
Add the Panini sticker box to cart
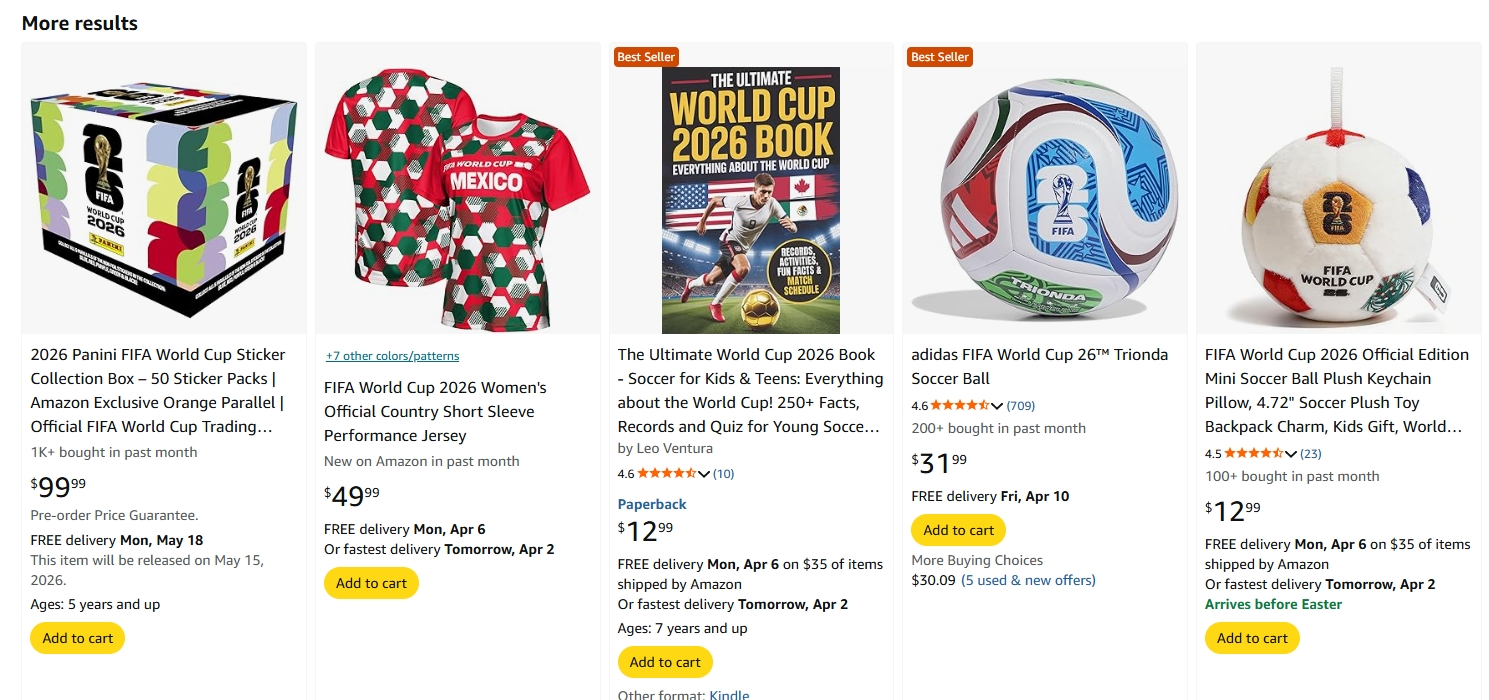pyautogui.click(x=77, y=638)
